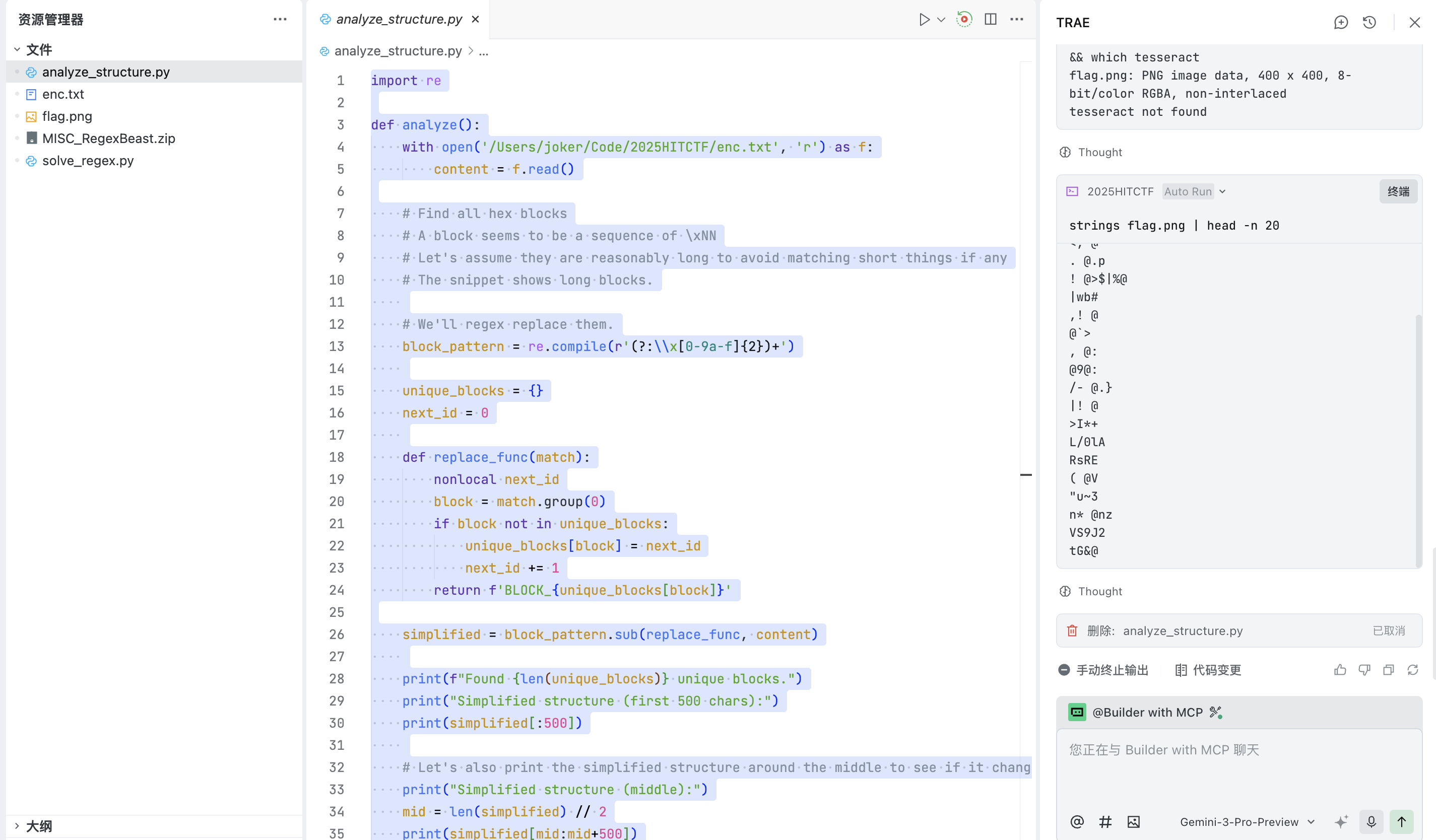
Task: Click the microphone voice input icon
Action: click(1371, 821)
